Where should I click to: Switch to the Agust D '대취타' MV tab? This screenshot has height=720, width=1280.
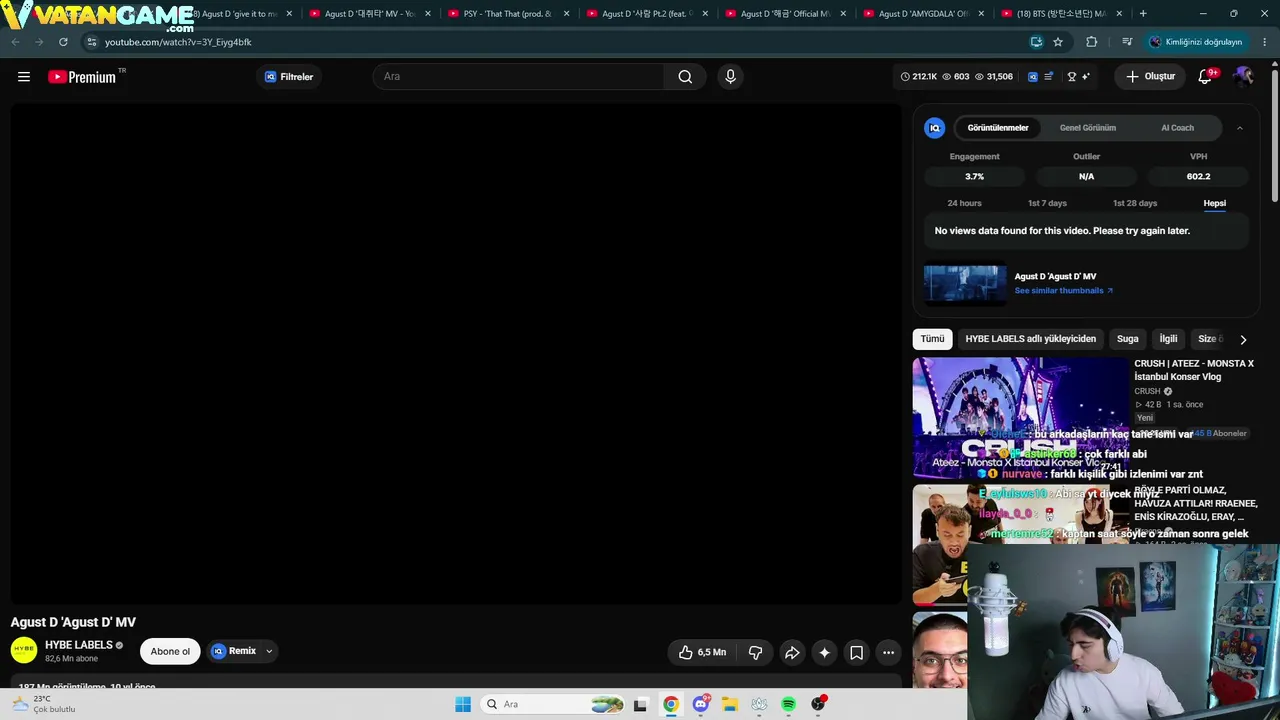pyautogui.click(x=368, y=14)
